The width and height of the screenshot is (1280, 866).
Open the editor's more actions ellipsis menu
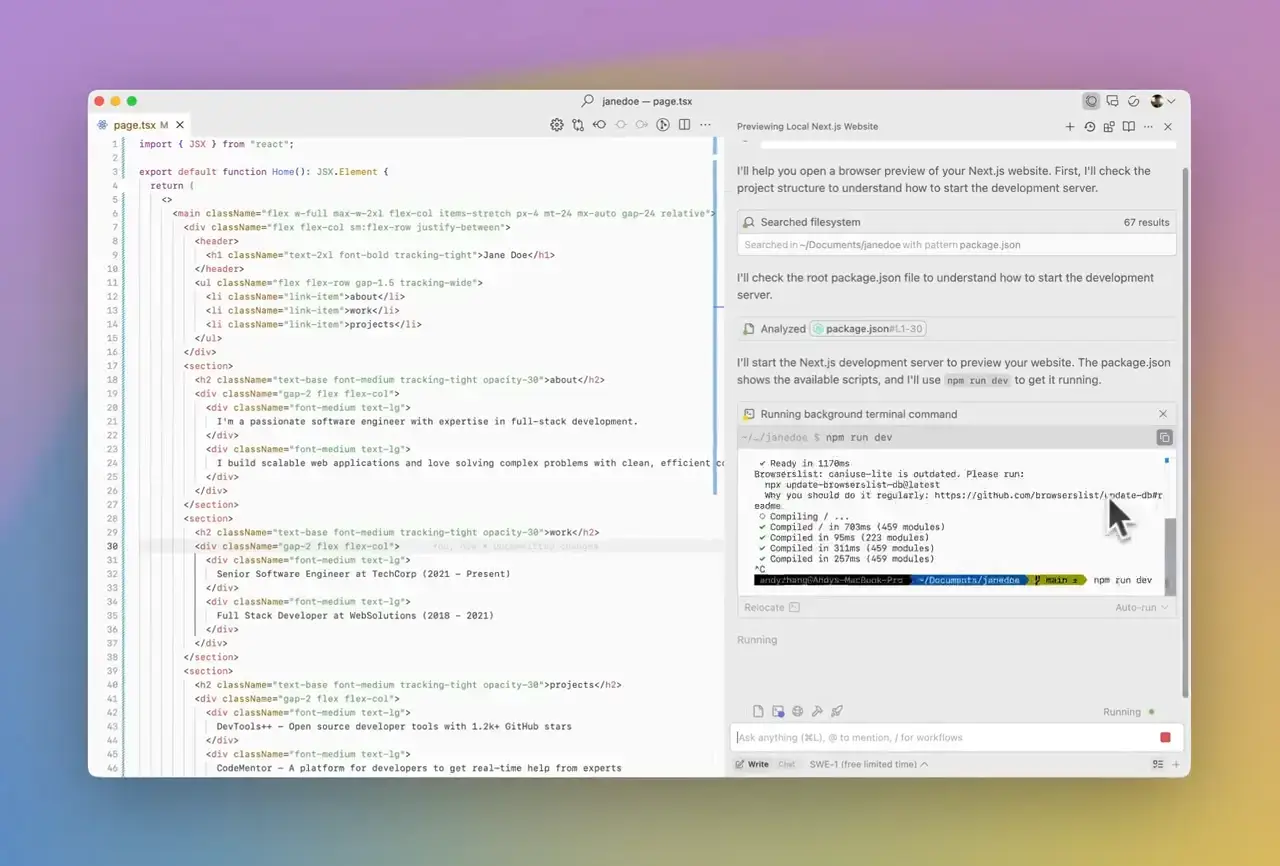705,124
